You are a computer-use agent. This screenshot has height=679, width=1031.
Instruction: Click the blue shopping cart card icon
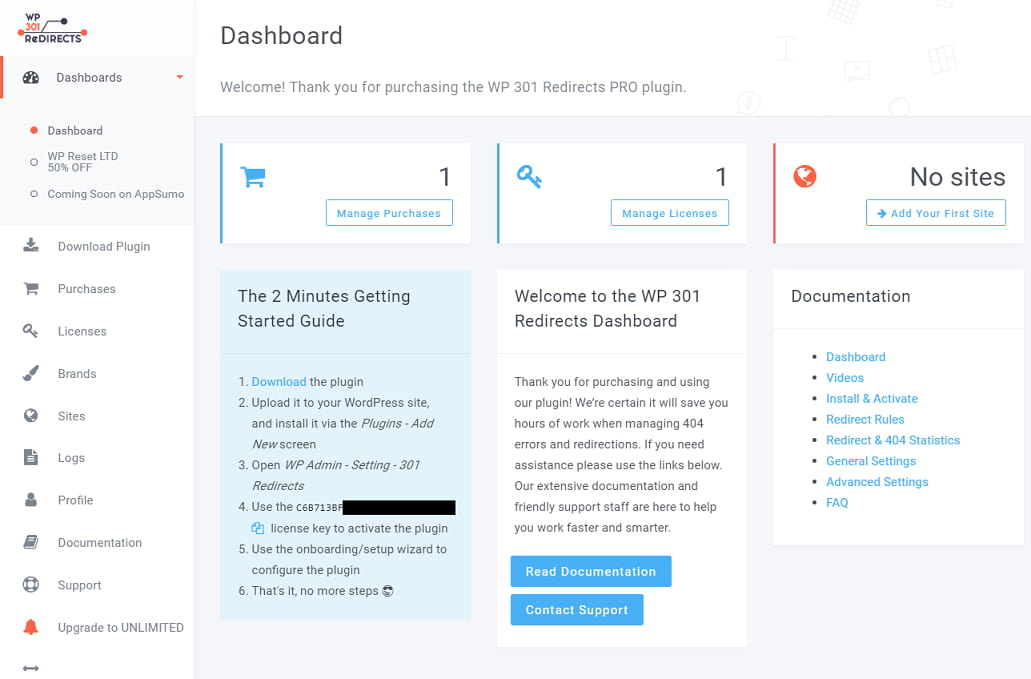pyautogui.click(x=253, y=177)
